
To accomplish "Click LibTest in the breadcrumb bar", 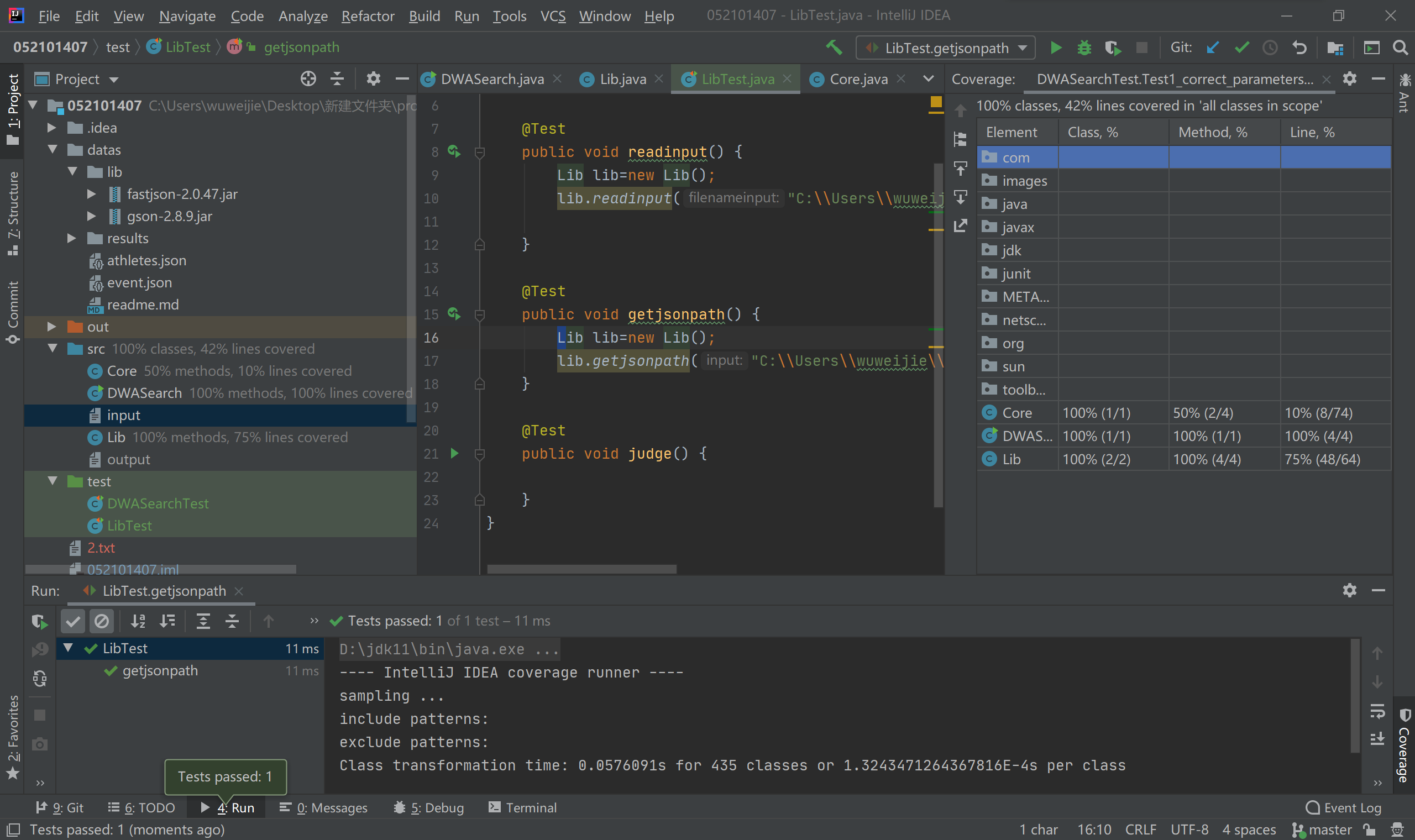I will pos(179,47).
